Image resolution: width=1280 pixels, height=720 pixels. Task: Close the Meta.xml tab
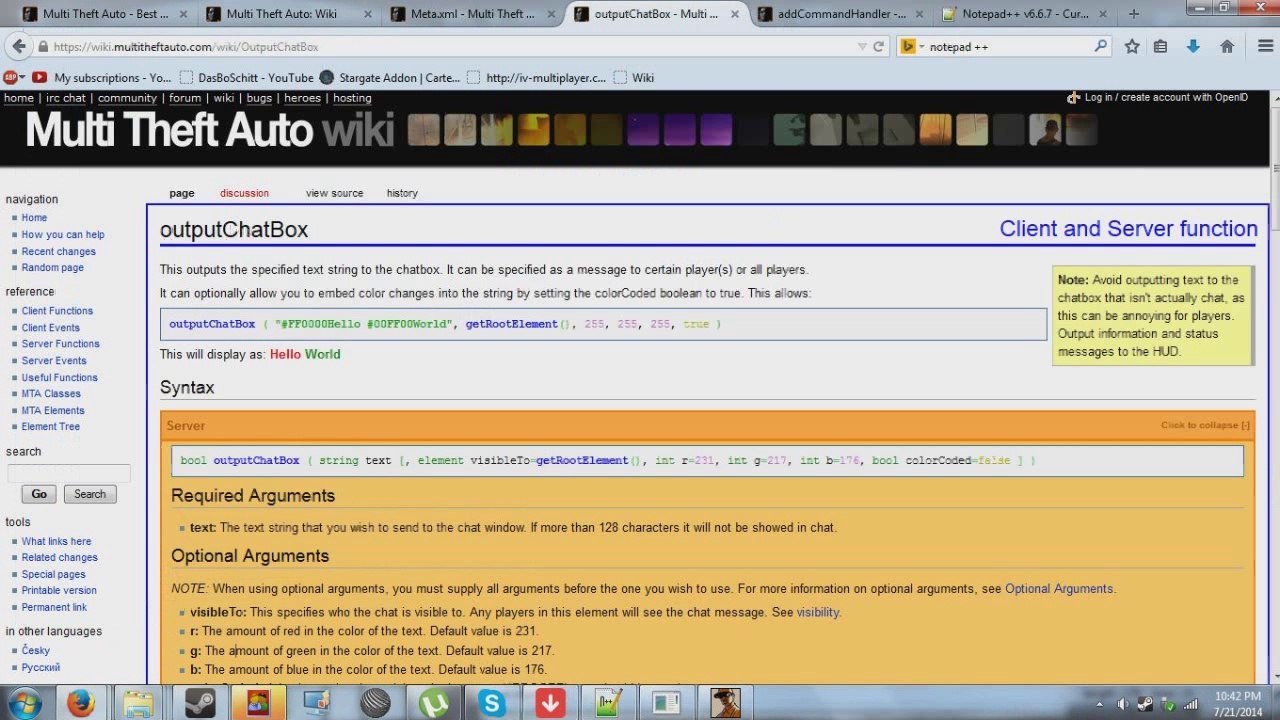(552, 14)
